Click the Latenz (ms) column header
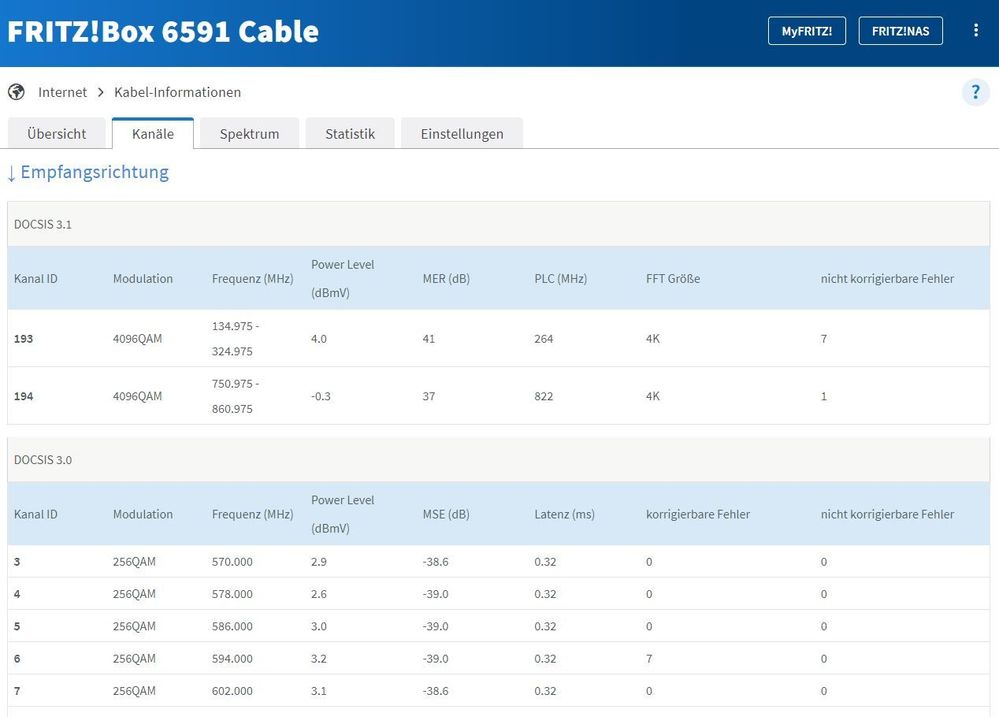 coord(564,515)
